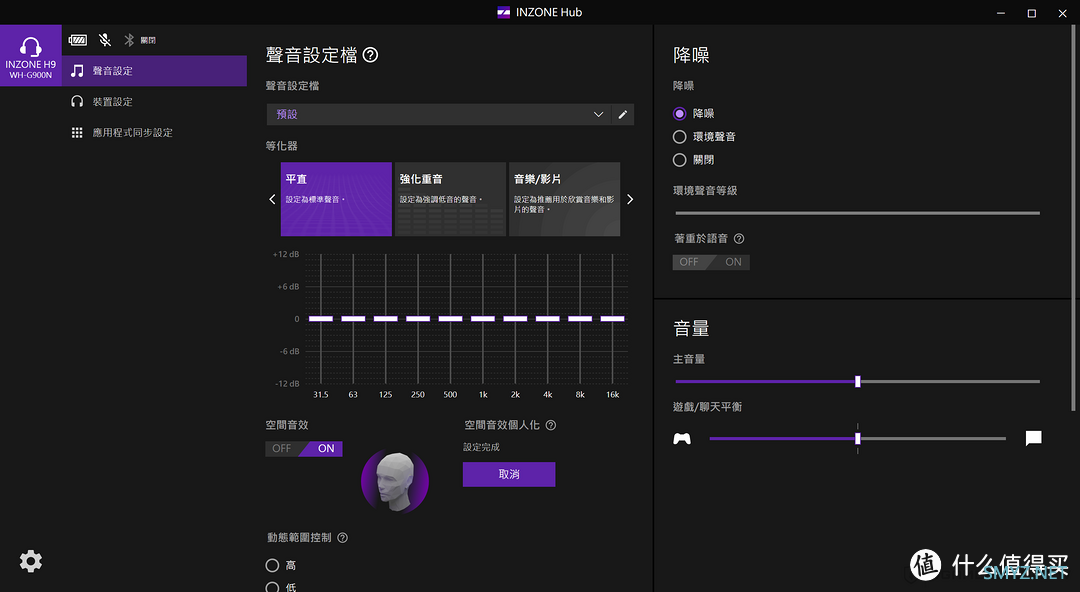The image size is (1080, 592).
Task: Click the Bluetooth status icon
Action: (x=129, y=40)
